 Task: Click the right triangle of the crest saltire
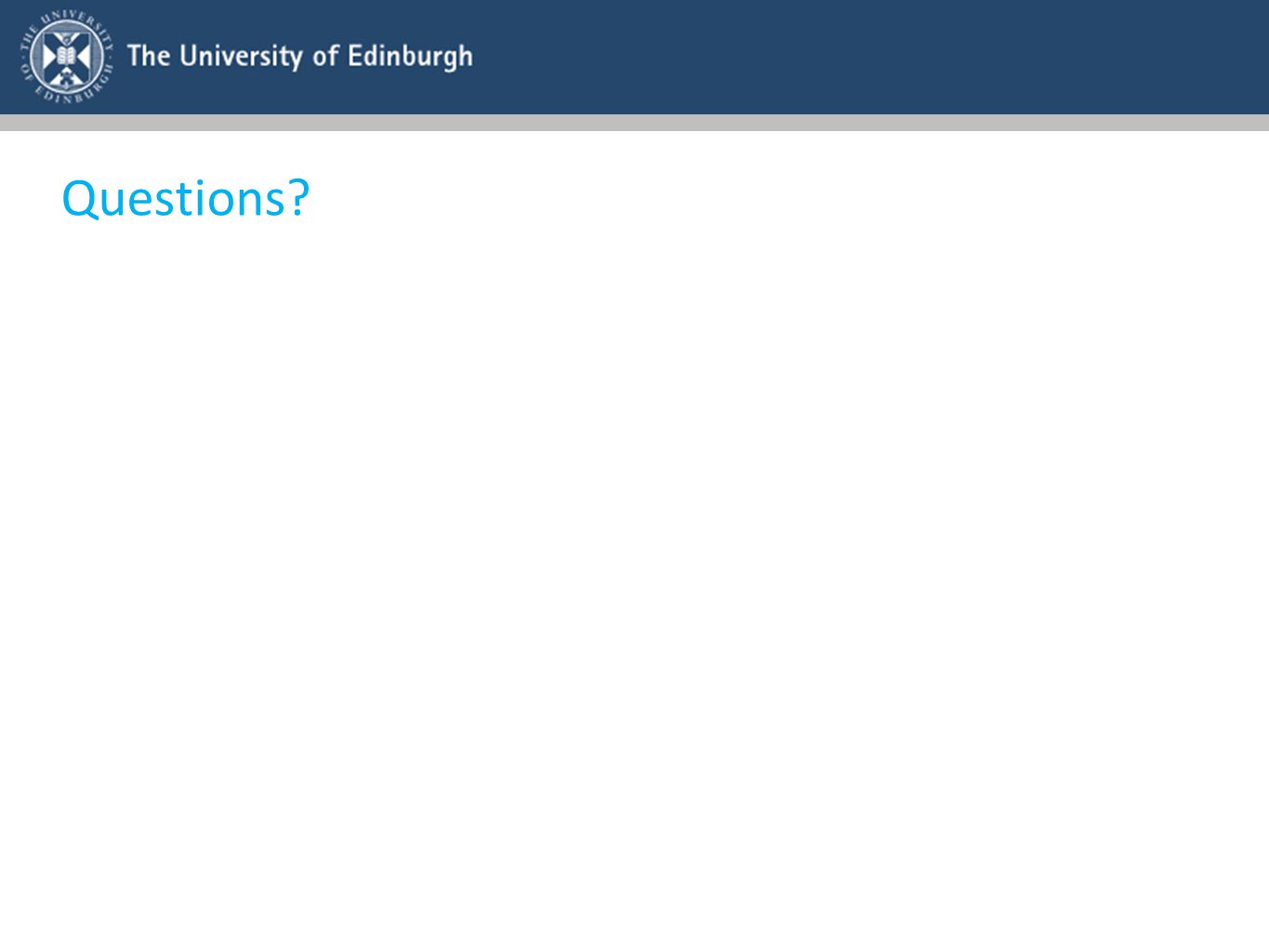point(83,56)
